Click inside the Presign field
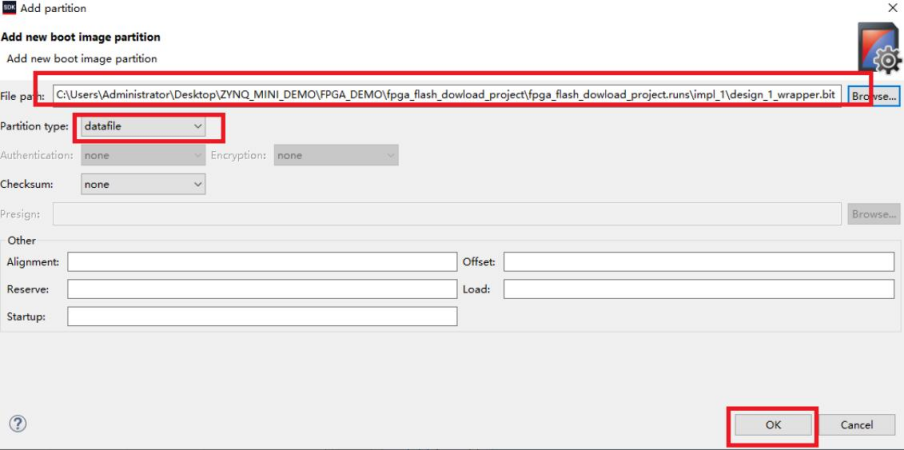Viewport: 904px width, 450px height. (x=446, y=213)
